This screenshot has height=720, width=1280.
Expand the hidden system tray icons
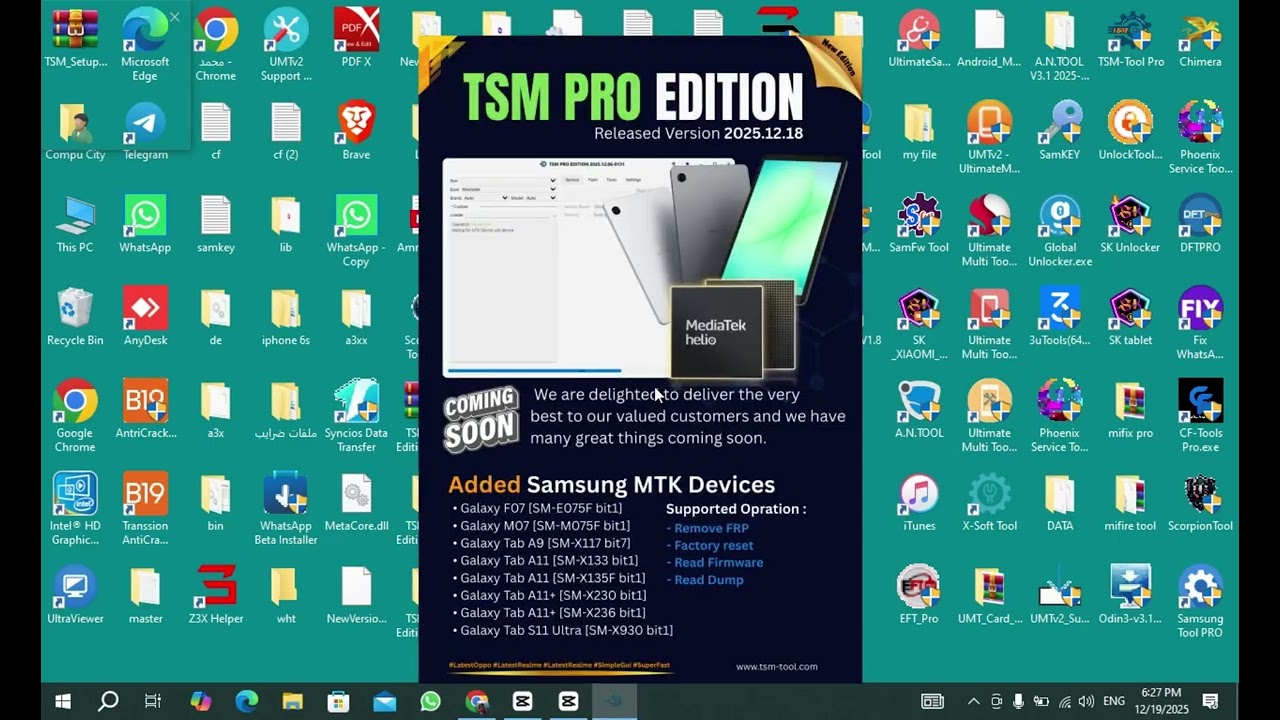pos(973,702)
